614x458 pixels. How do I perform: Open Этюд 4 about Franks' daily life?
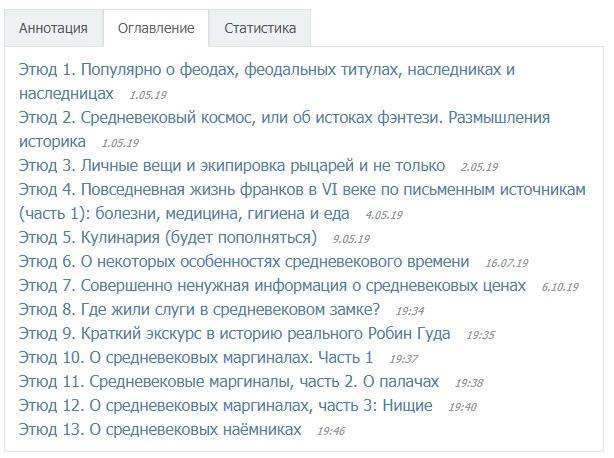[301, 190]
